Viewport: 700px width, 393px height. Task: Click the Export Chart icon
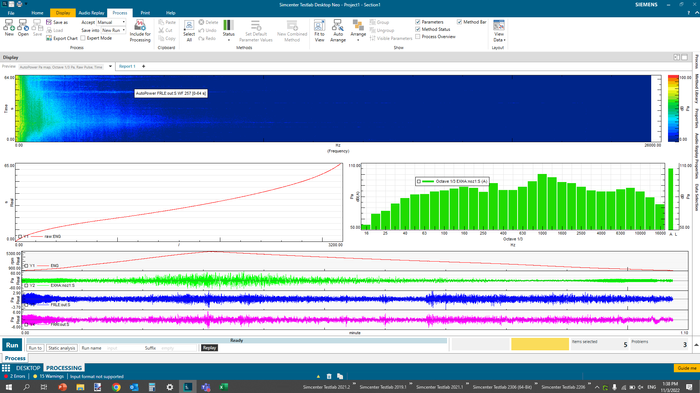coord(49,38)
